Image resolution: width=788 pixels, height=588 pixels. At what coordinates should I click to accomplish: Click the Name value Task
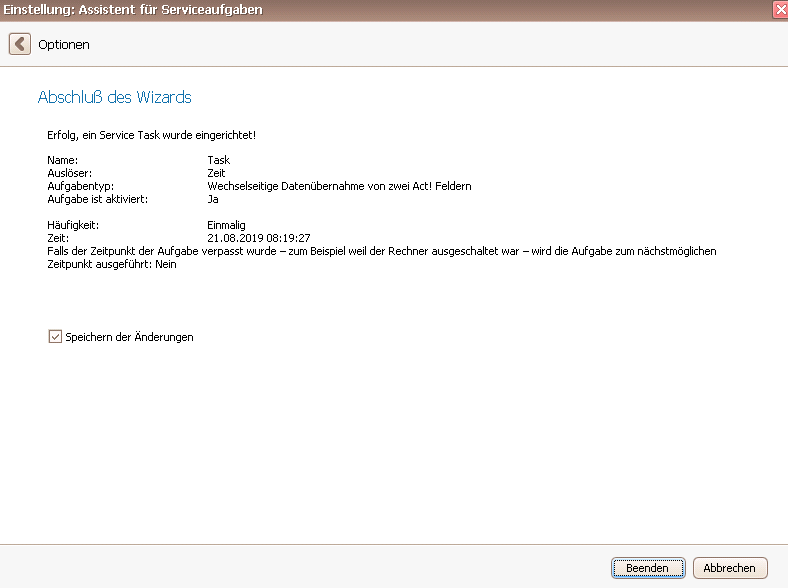tap(219, 160)
